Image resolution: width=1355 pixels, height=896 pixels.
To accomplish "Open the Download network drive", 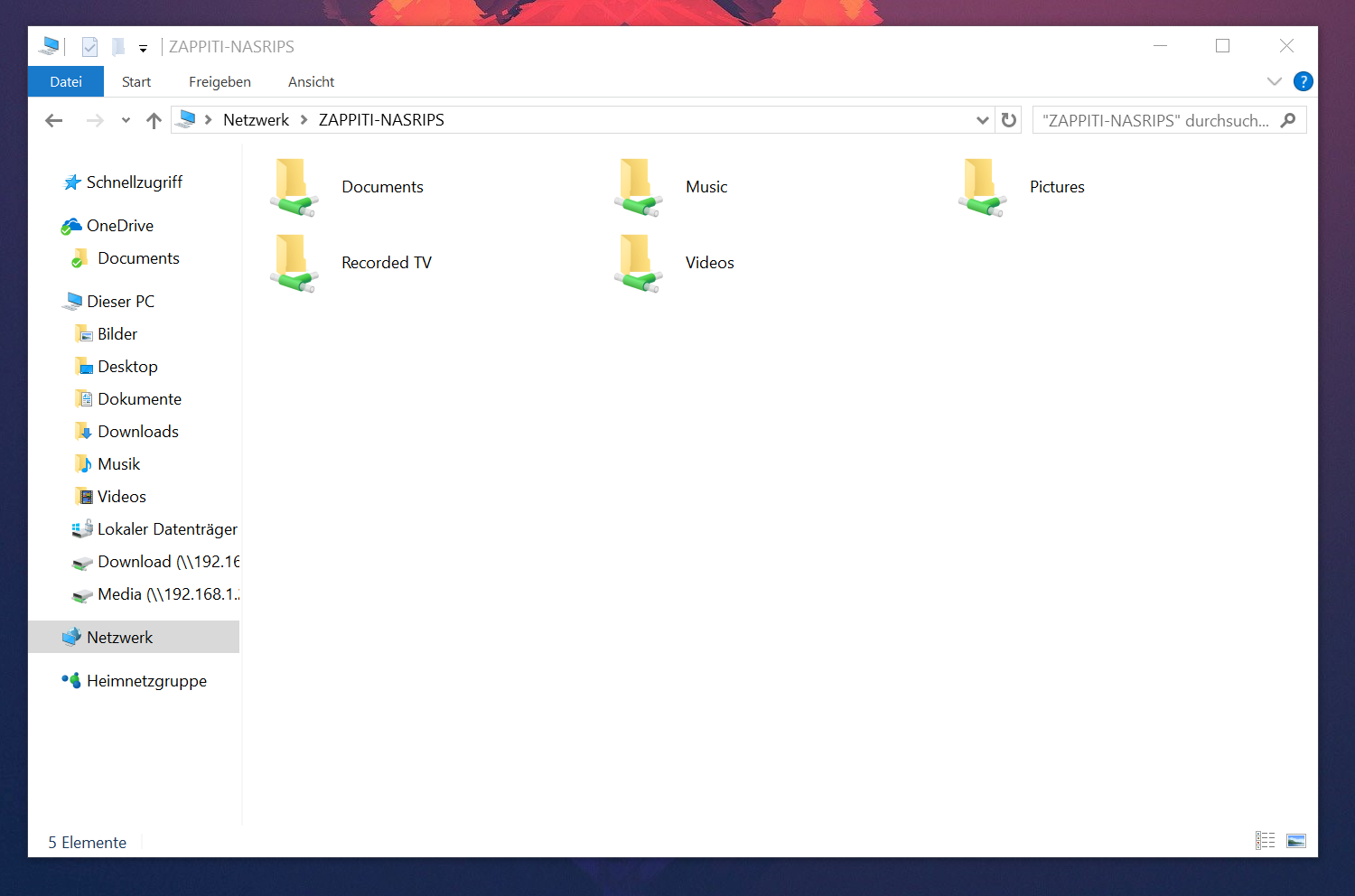I will point(168,562).
